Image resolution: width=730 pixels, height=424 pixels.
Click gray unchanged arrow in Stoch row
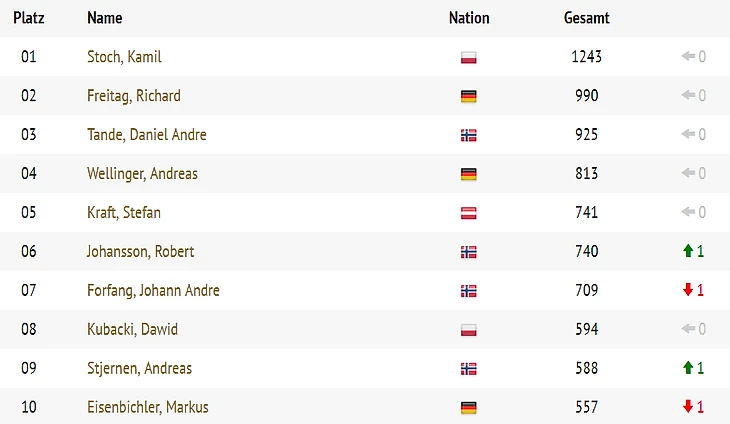[x=688, y=57]
